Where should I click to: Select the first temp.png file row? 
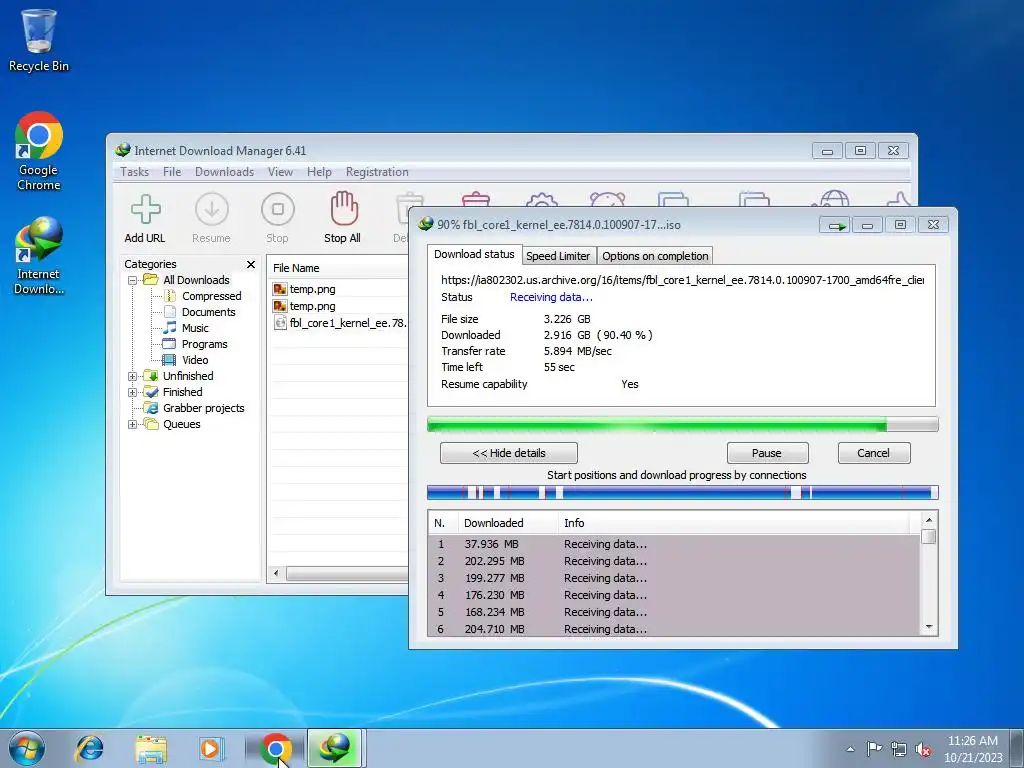(x=338, y=289)
